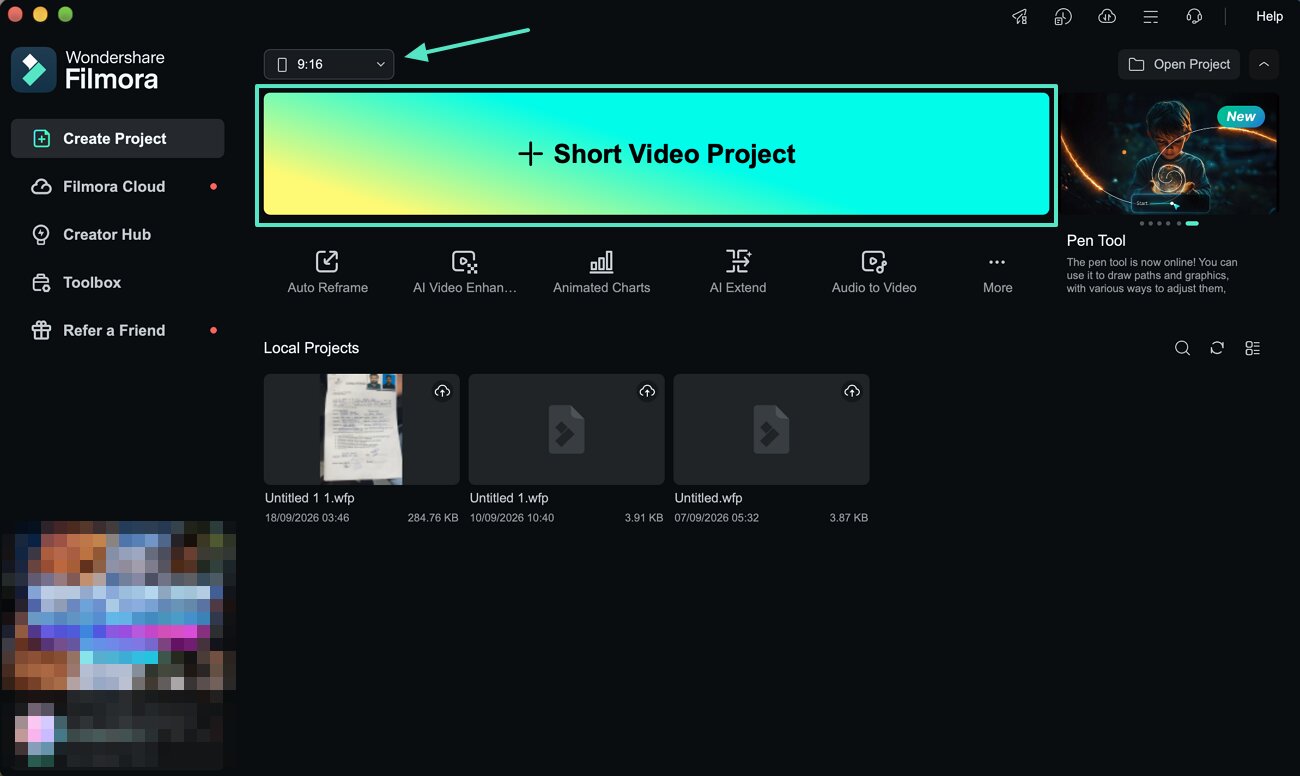Launch the AI Video Enhancer tool

click(x=465, y=272)
